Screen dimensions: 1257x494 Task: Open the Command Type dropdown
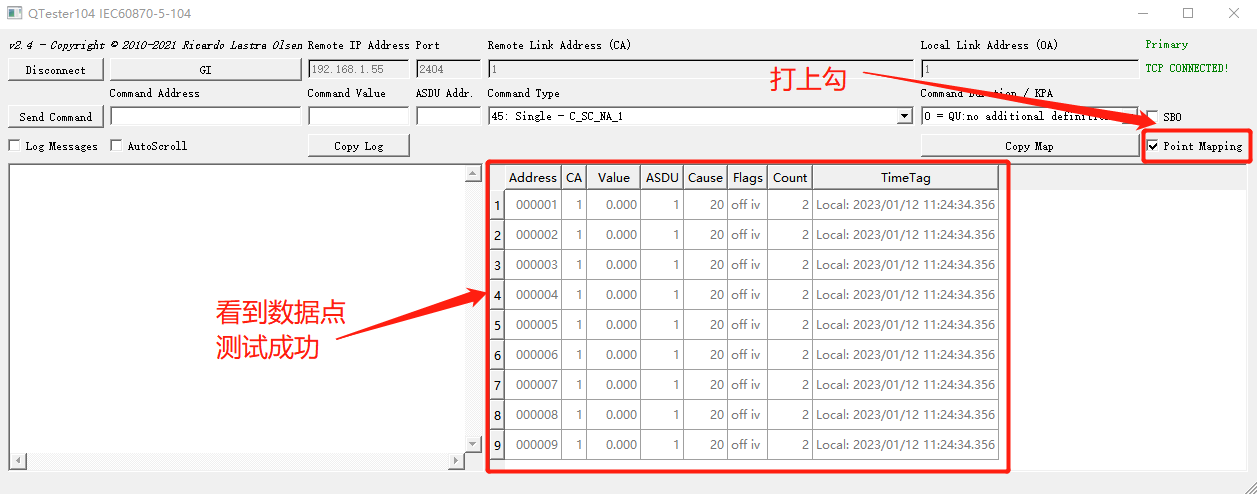pyautogui.click(x=905, y=117)
